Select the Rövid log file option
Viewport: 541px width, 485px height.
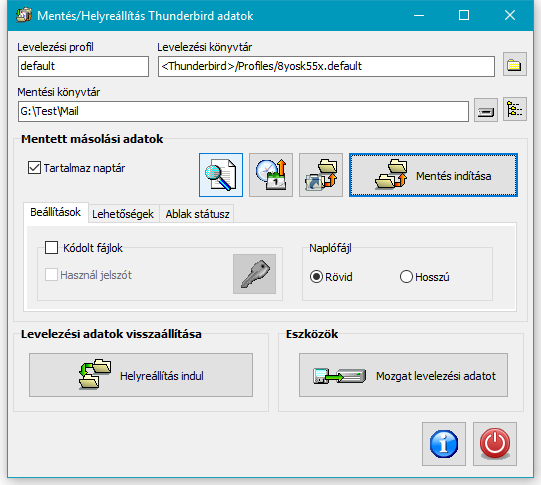coord(316,277)
